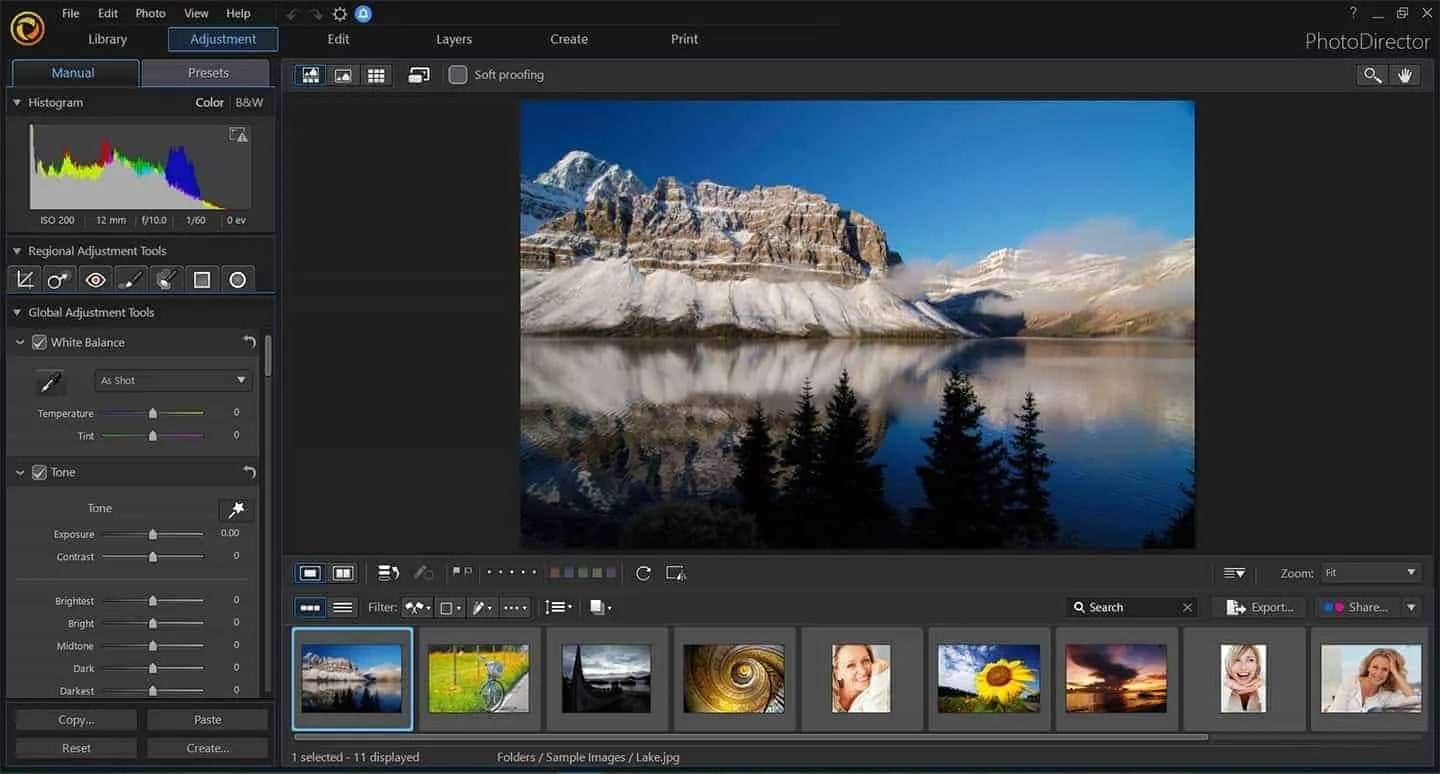
Task: Show single photo view
Action: click(310, 573)
